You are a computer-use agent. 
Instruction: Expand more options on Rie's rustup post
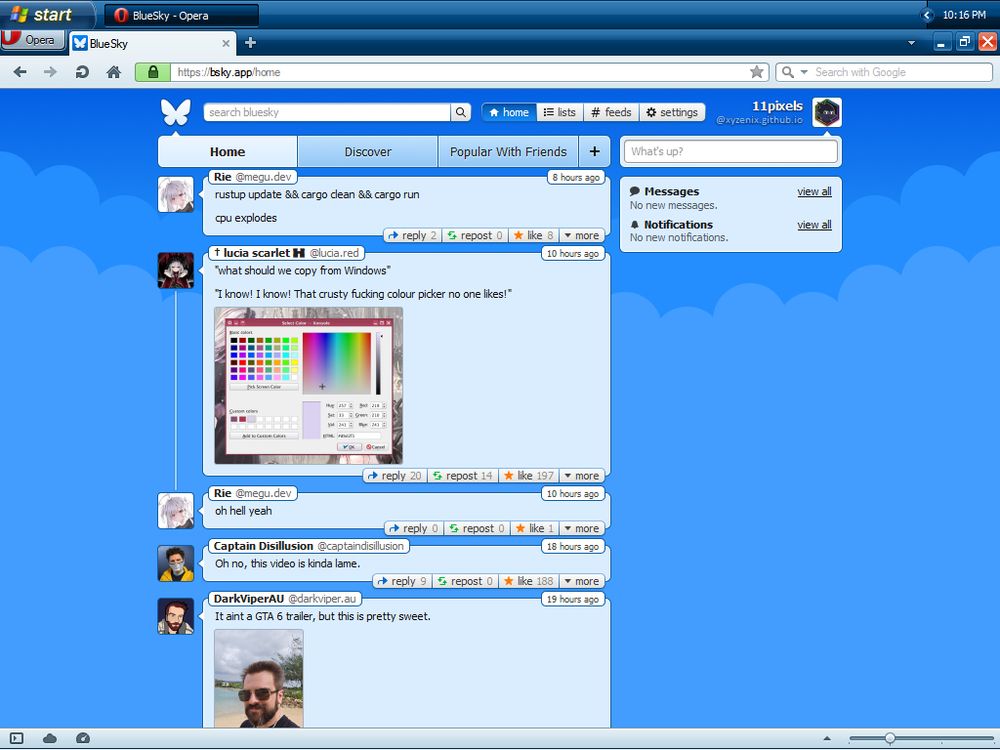point(582,235)
